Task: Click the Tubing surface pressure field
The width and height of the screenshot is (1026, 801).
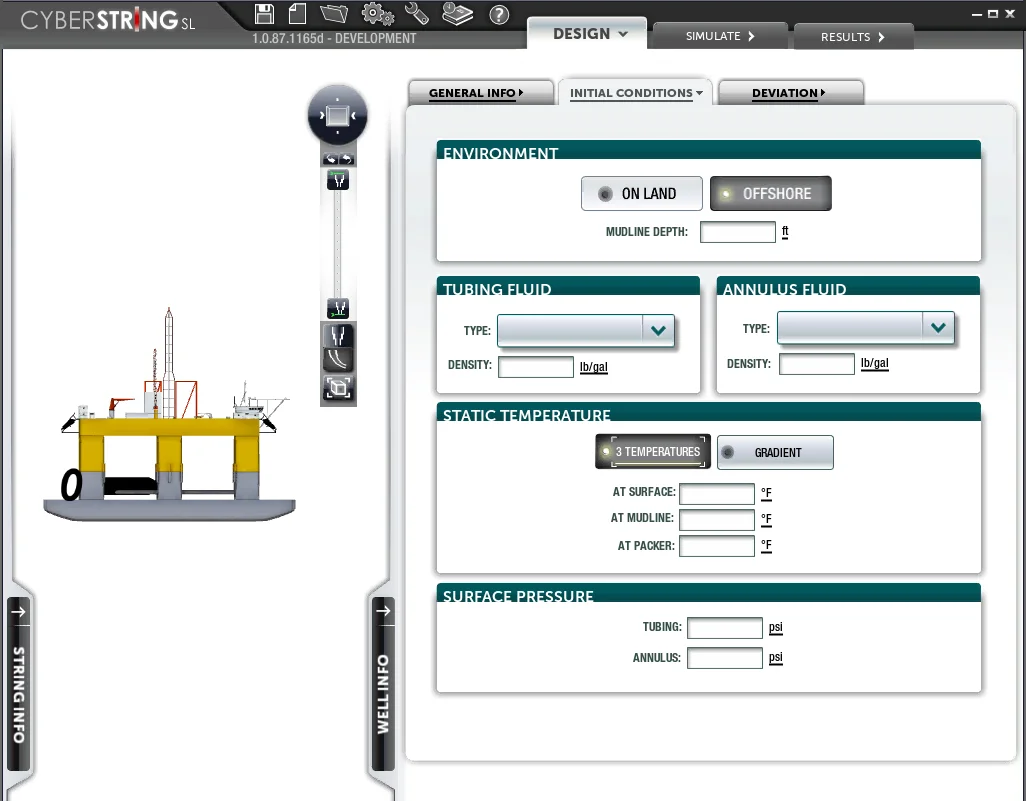Action: coord(724,628)
